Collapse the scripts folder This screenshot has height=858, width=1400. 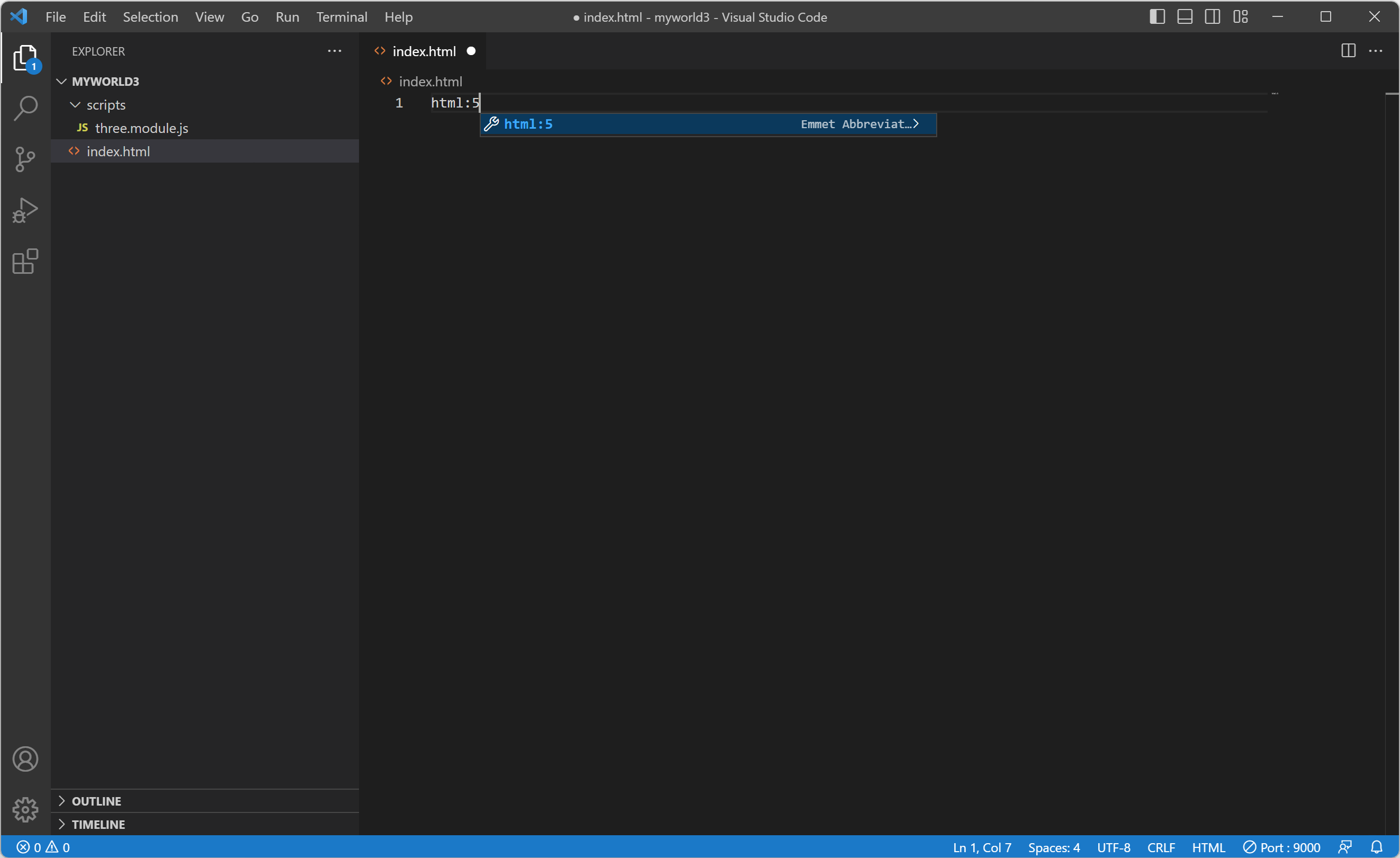(106, 105)
